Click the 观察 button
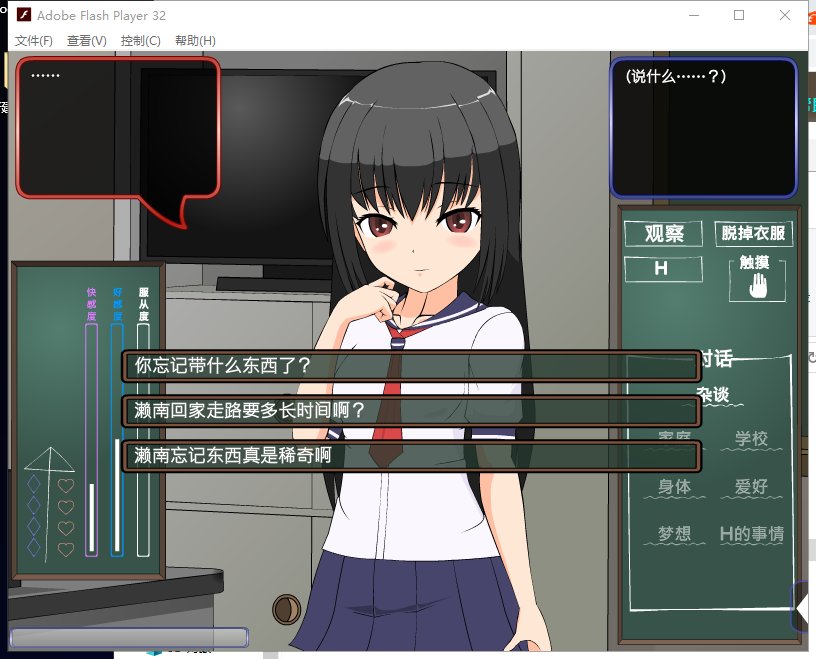This screenshot has height=659, width=816. [664, 234]
